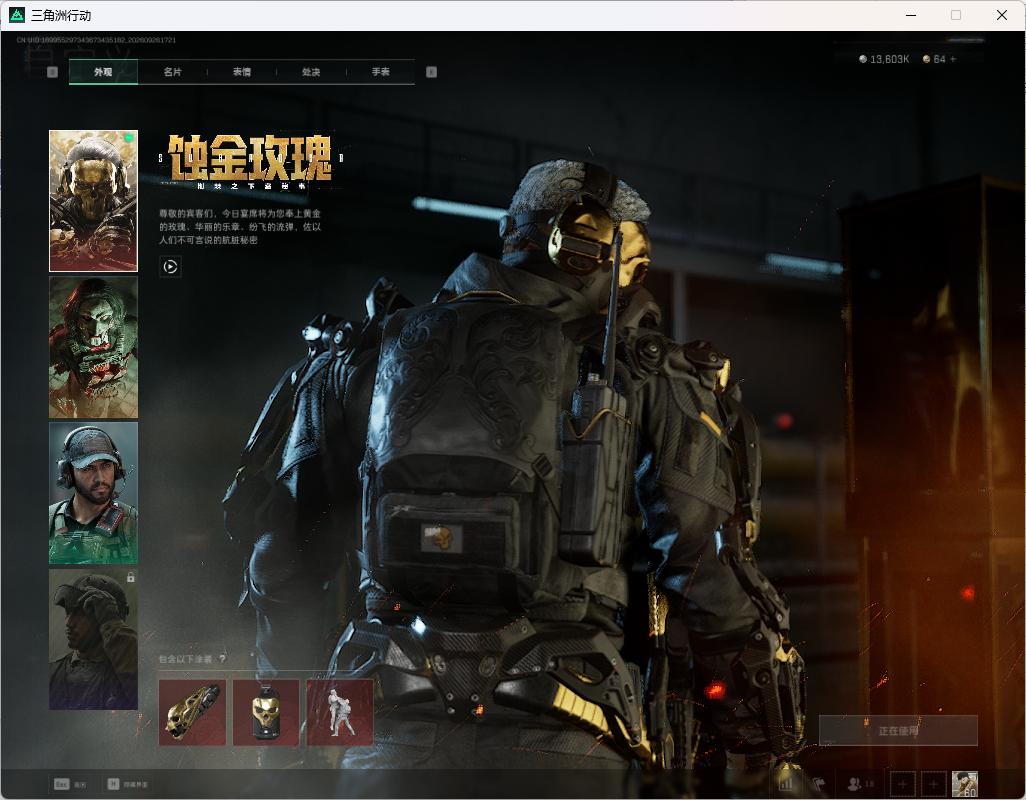Open the 名片 tab
This screenshot has width=1026, height=800.
173,72
